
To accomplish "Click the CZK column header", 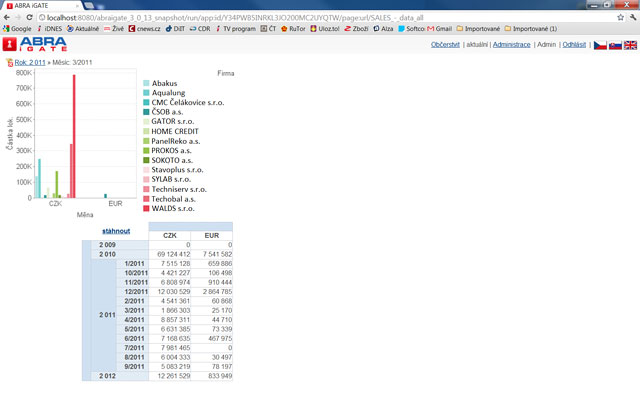I will (x=170, y=235).
